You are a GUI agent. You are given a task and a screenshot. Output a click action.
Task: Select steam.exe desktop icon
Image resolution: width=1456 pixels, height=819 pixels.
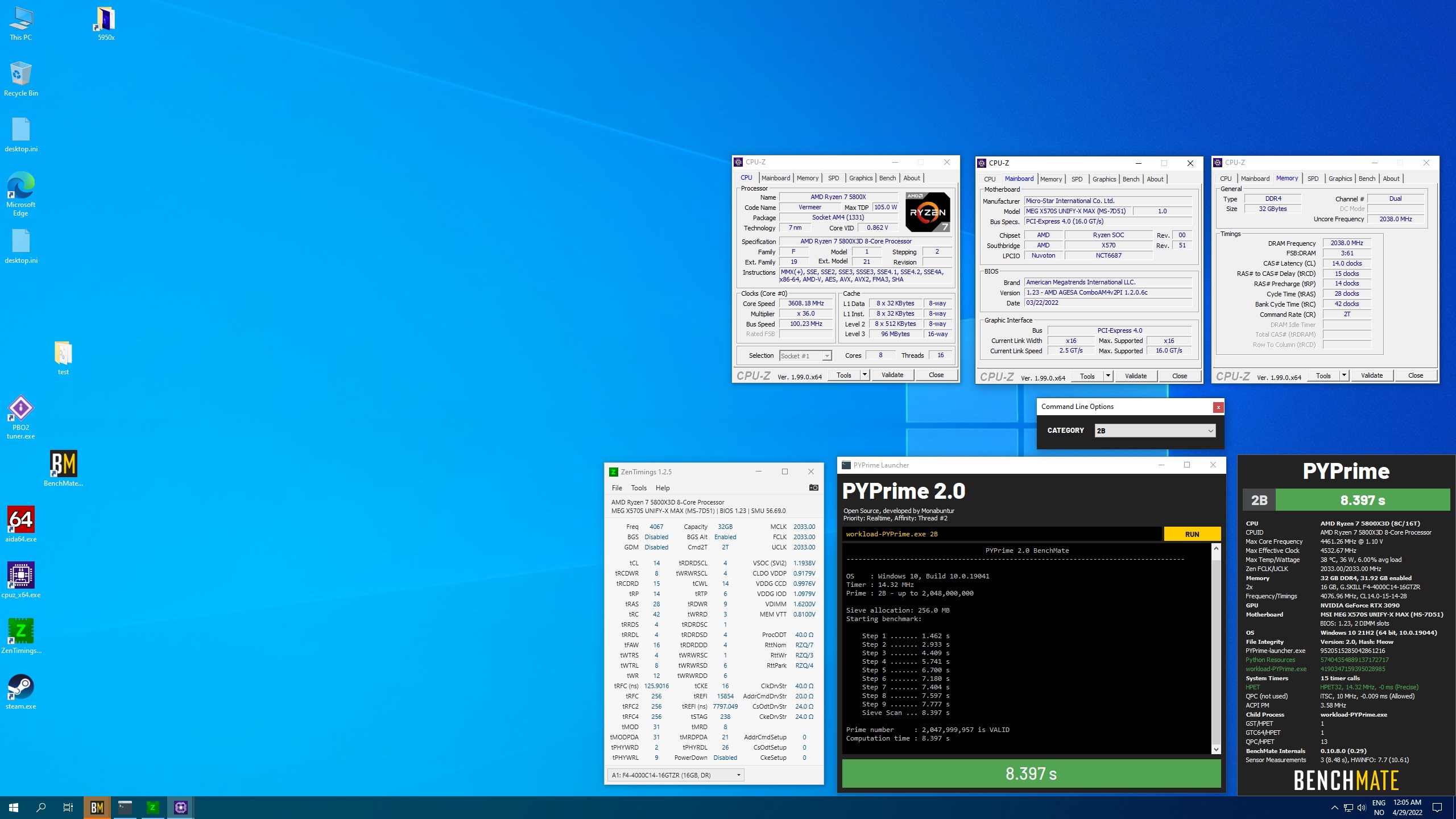pos(20,692)
